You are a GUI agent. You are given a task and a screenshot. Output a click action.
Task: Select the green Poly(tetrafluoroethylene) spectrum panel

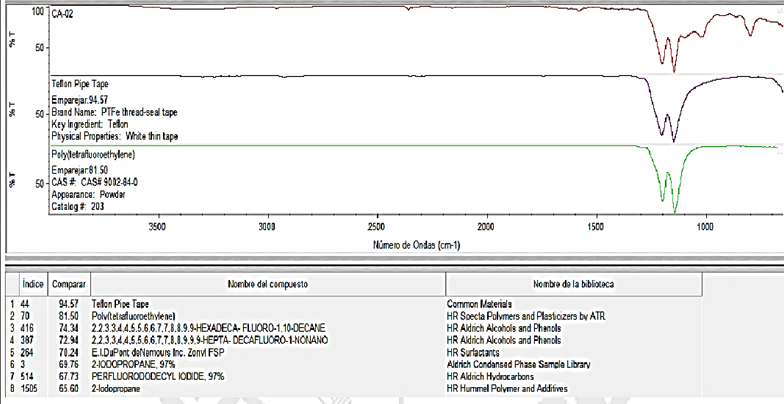click(x=400, y=180)
